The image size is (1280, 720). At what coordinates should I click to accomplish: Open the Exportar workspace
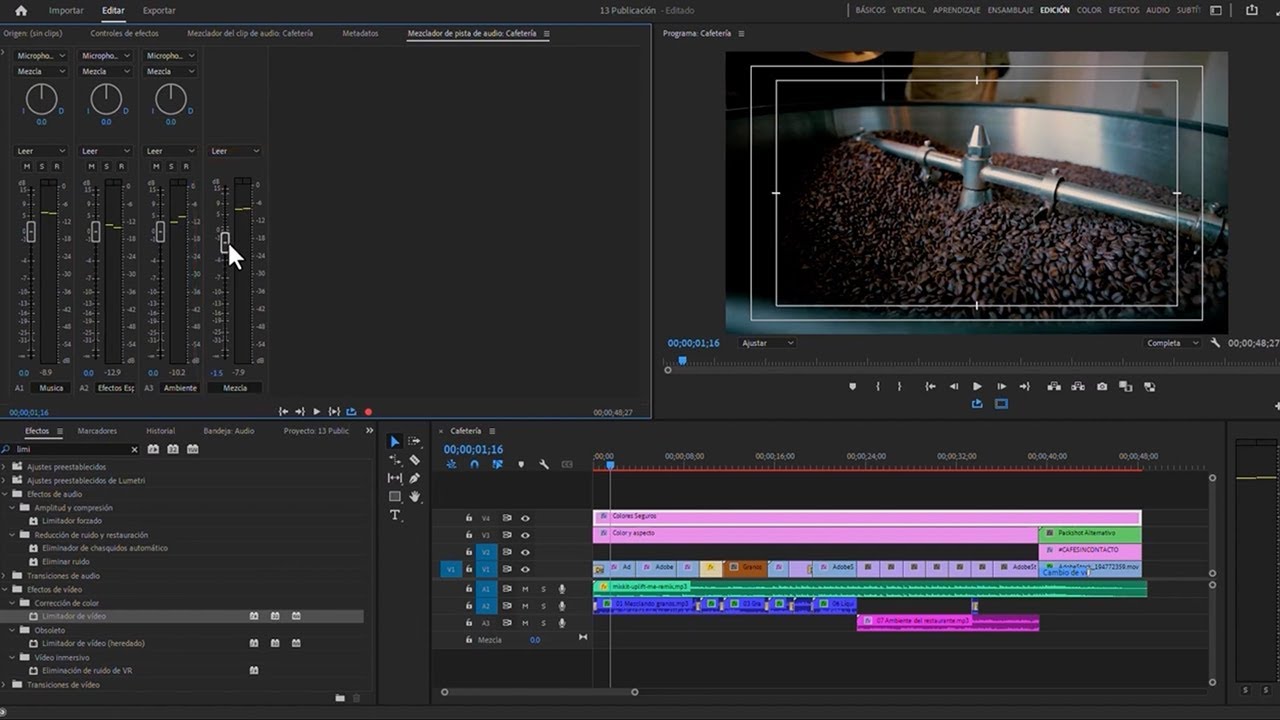(159, 11)
